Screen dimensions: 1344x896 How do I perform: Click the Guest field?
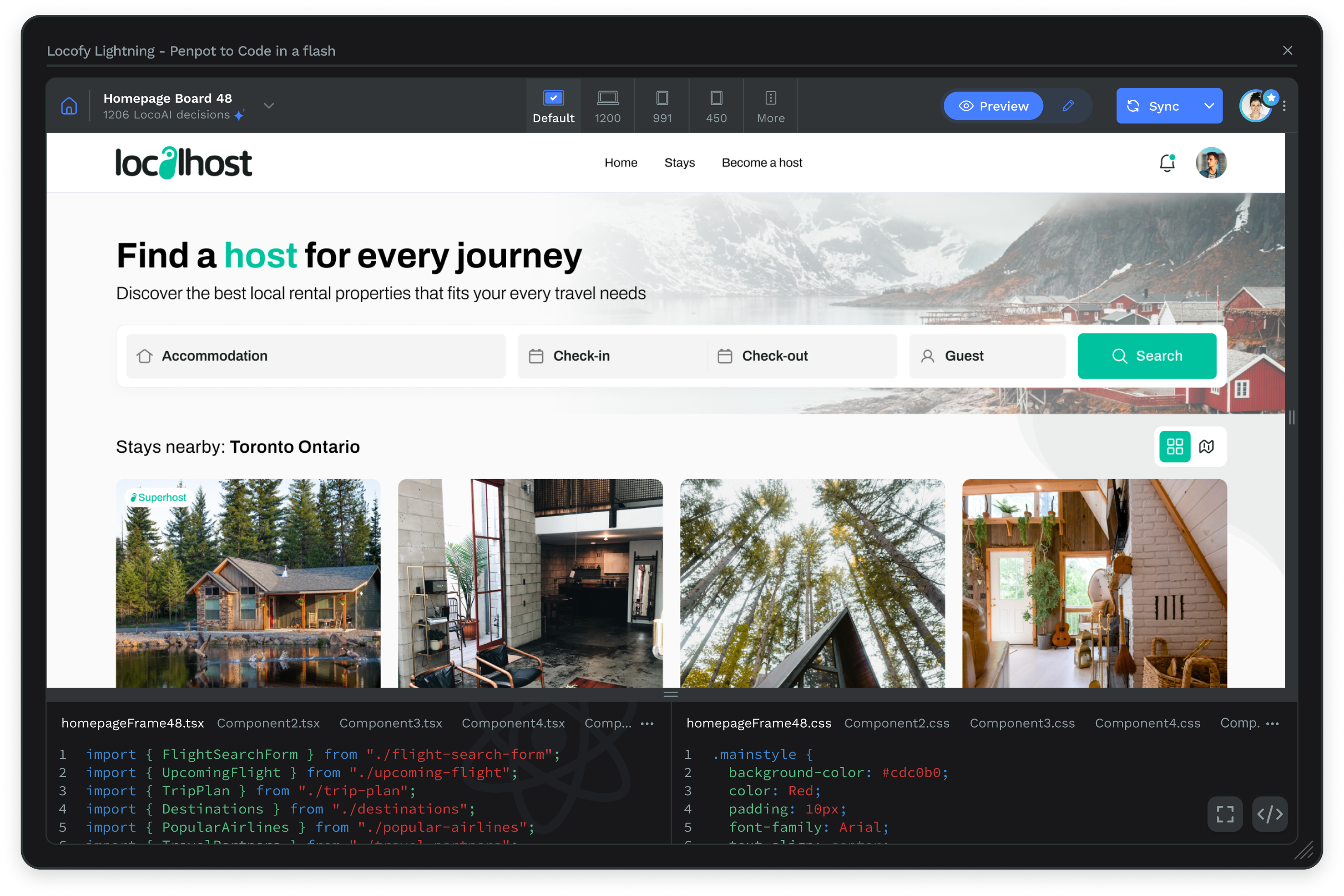click(987, 356)
